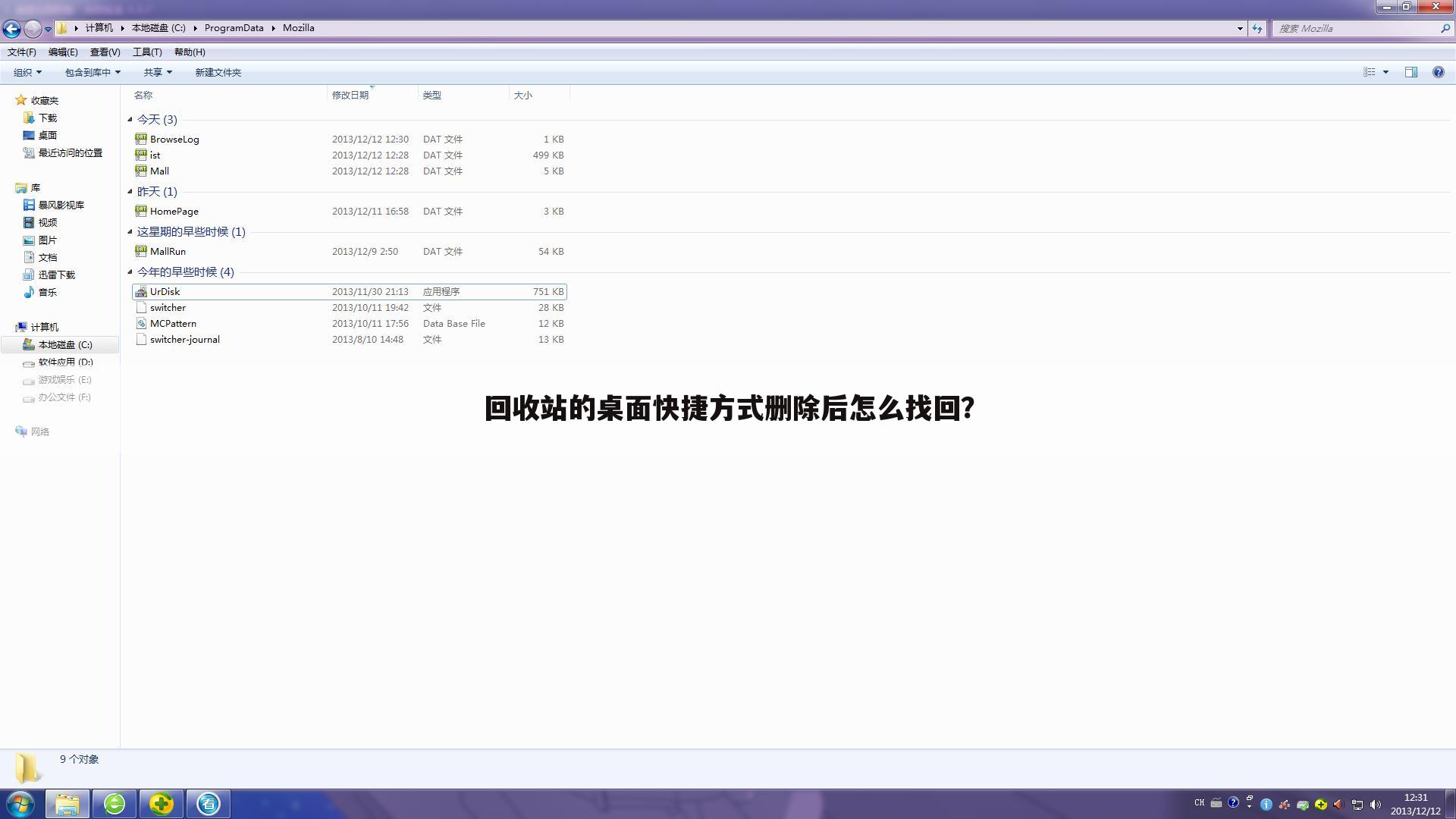Open the 包含到库中 dropdown
Image resolution: width=1456 pixels, height=819 pixels.
pyautogui.click(x=93, y=72)
